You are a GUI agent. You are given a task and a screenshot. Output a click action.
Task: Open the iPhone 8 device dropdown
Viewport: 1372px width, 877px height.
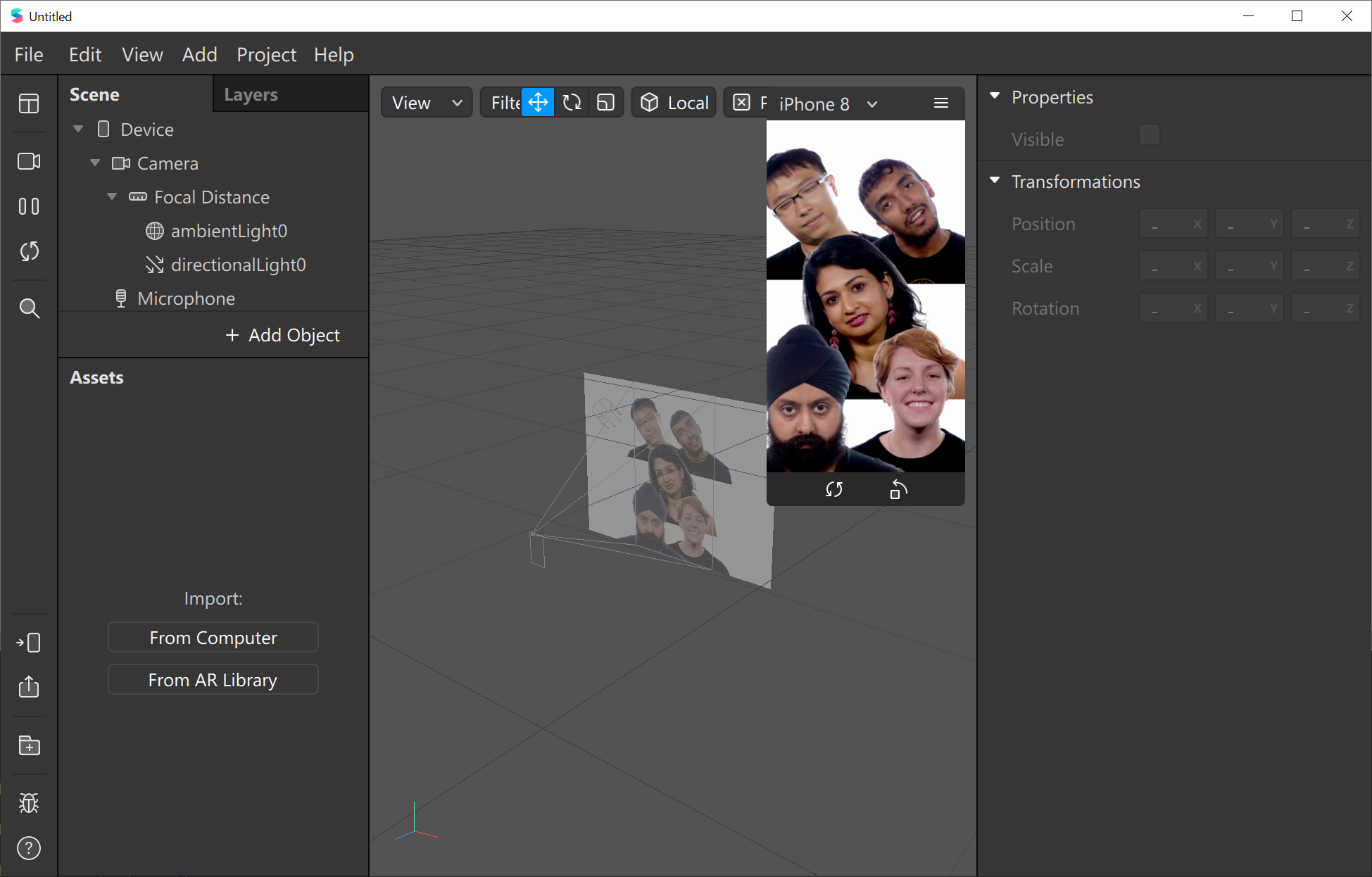click(828, 104)
